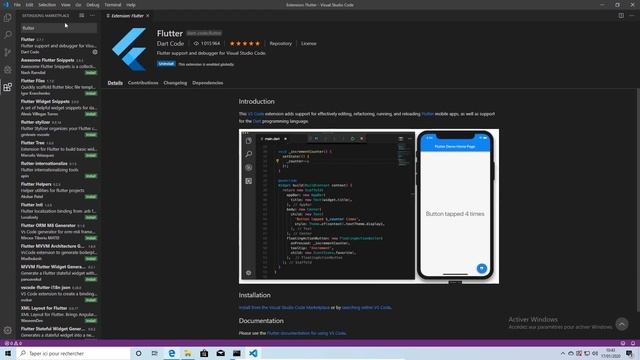This screenshot has height=360, width=640.
Task: Open the Debug view in activity bar
Action: coord(7,70)
